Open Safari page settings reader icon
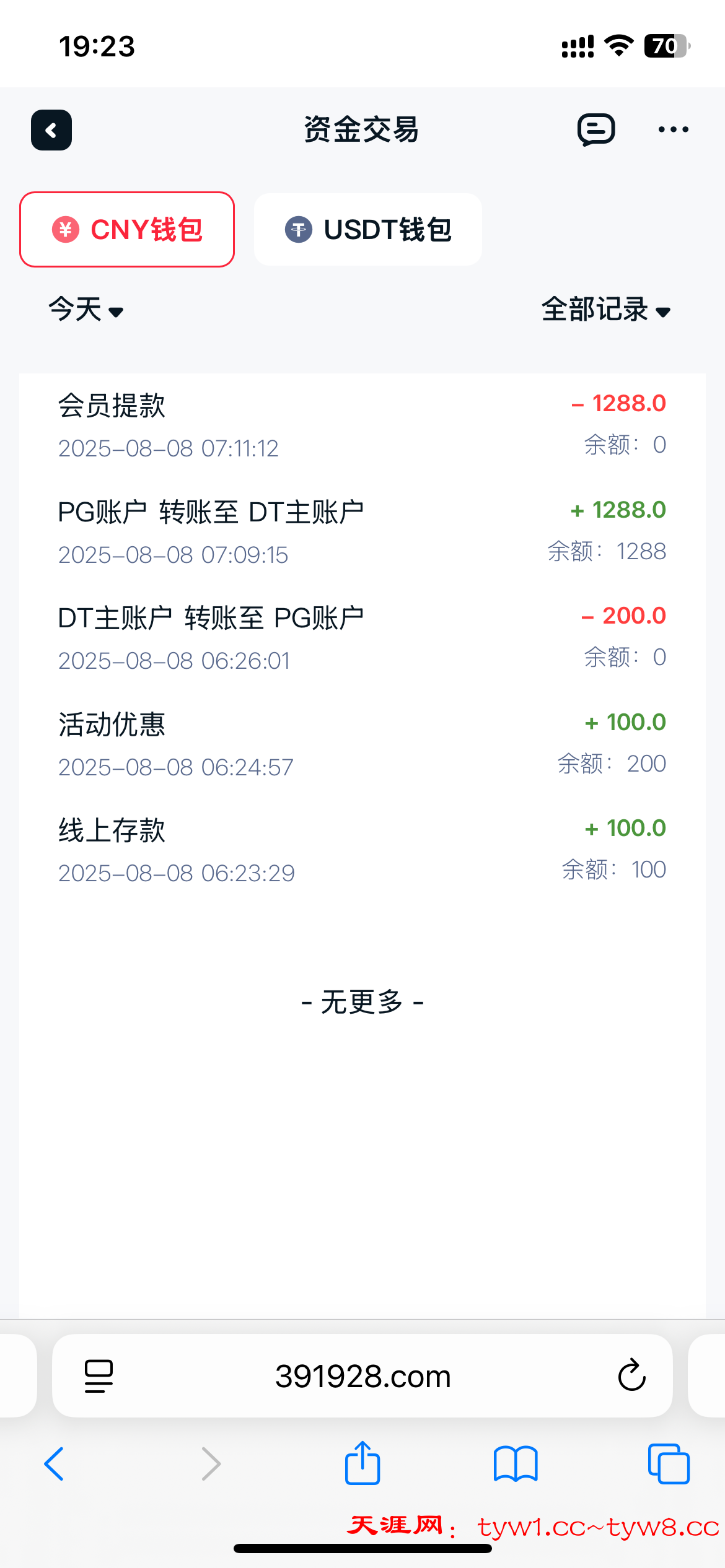 [x=99, y=1375]
